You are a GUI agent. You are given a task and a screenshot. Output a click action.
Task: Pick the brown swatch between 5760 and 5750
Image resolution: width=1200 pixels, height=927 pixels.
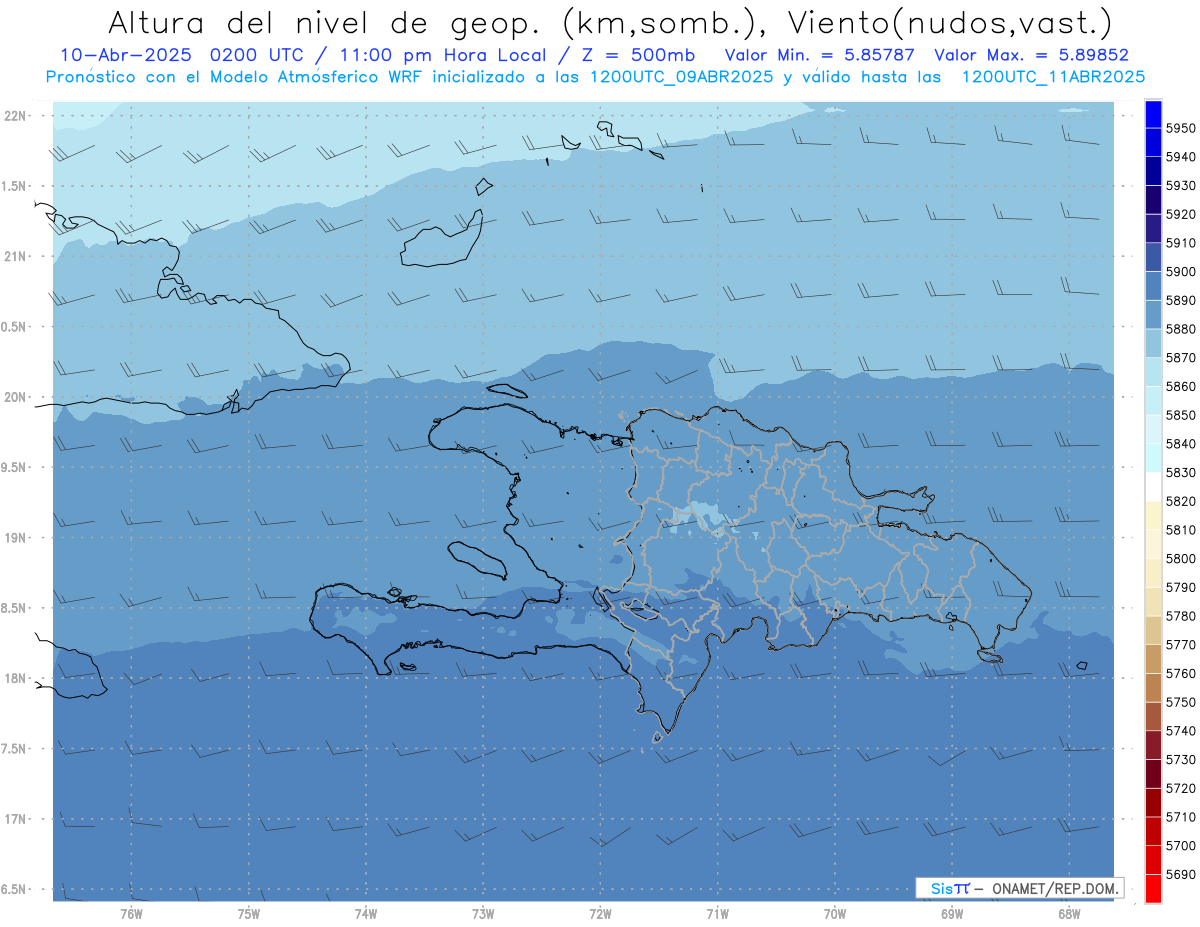pos(1153,687)
